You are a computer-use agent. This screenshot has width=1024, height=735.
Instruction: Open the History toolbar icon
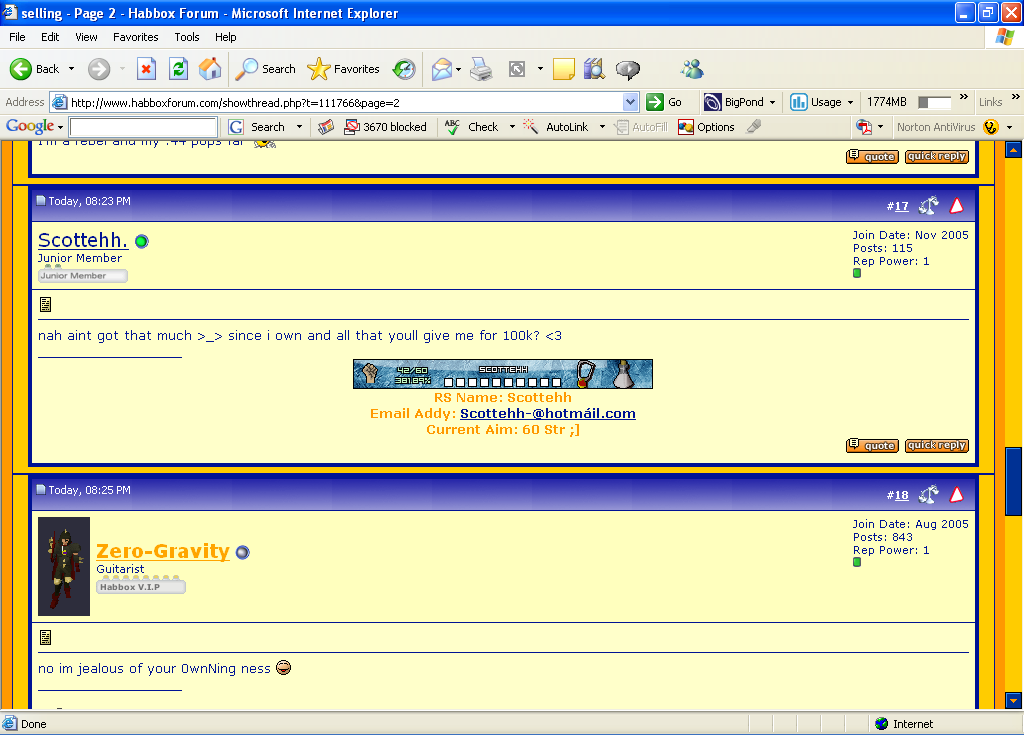[404, 69]
